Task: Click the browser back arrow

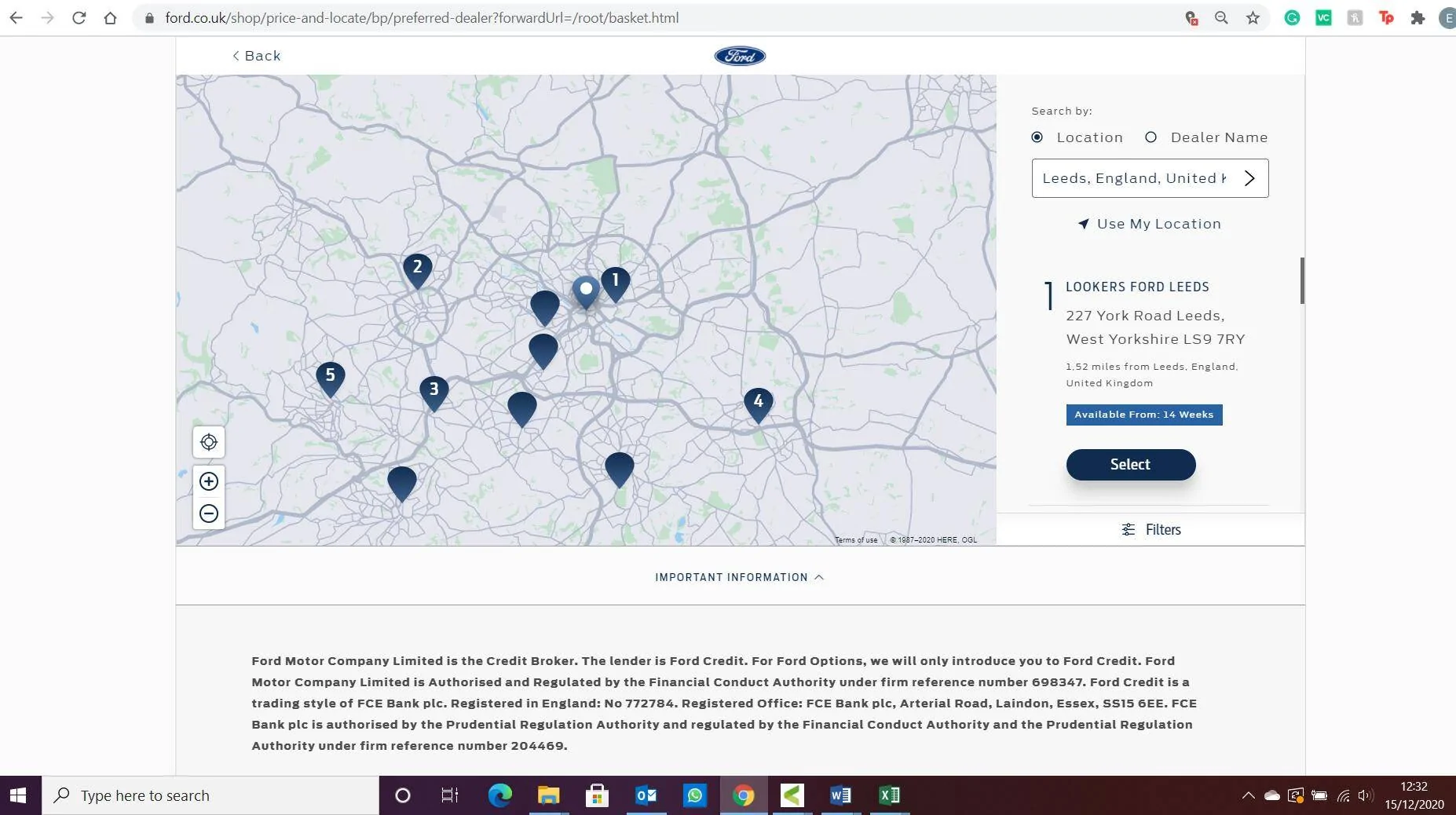Action: pyautogui.click(x=16, y=17)
